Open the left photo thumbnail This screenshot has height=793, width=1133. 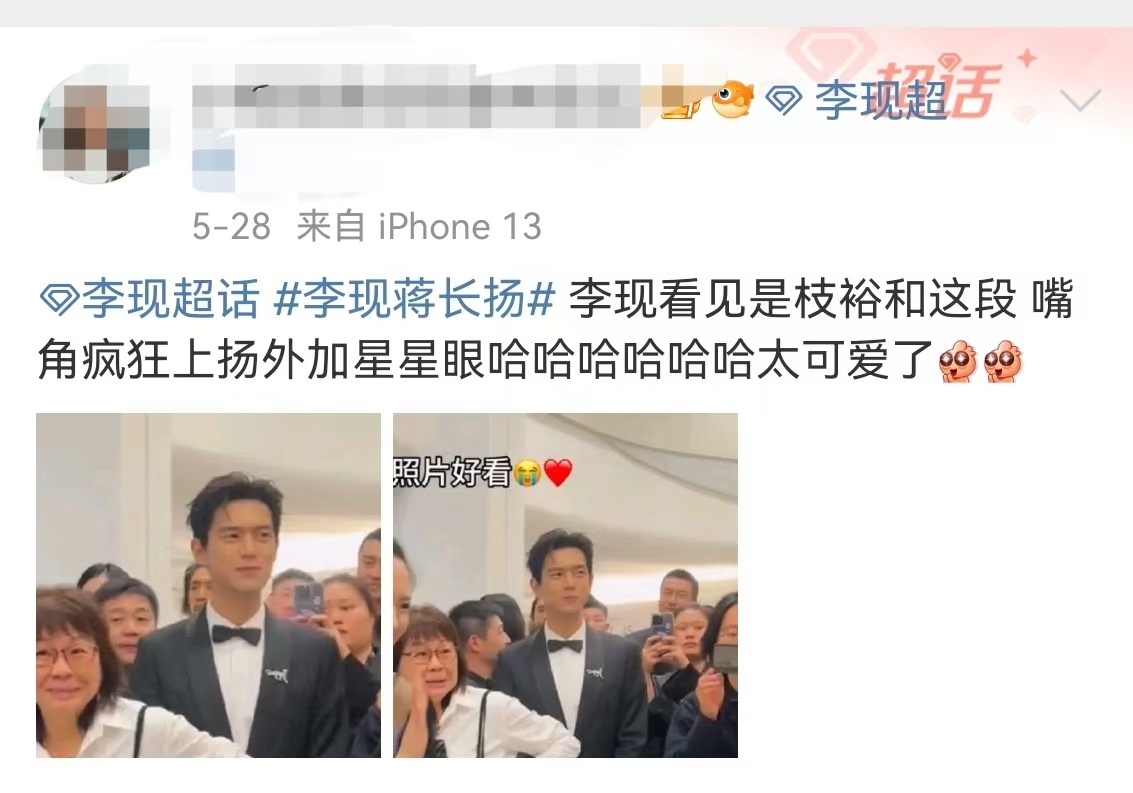tap(208, 586)
